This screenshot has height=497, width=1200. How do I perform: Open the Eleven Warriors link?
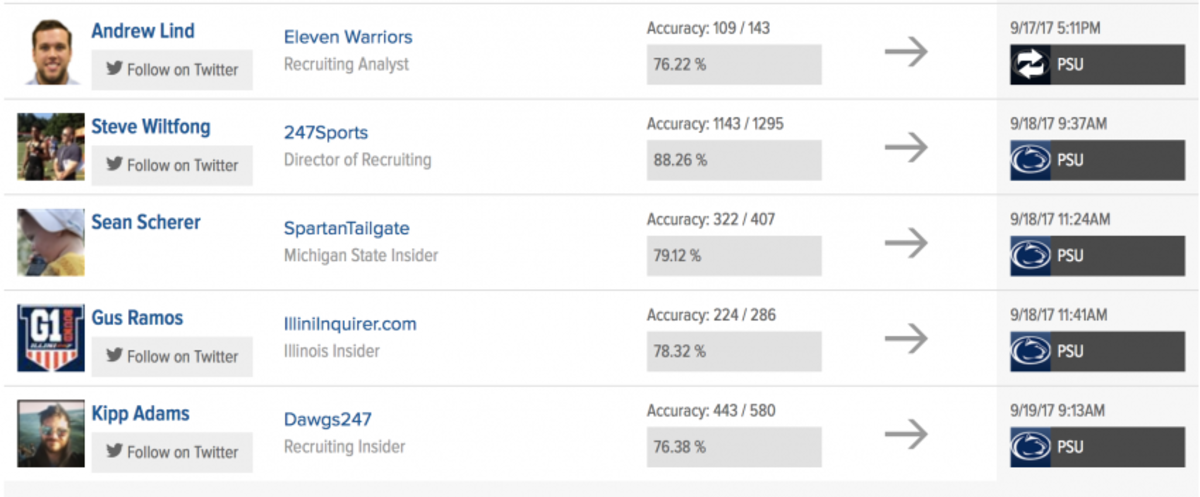pyautogui.click(x=348, y=37)
